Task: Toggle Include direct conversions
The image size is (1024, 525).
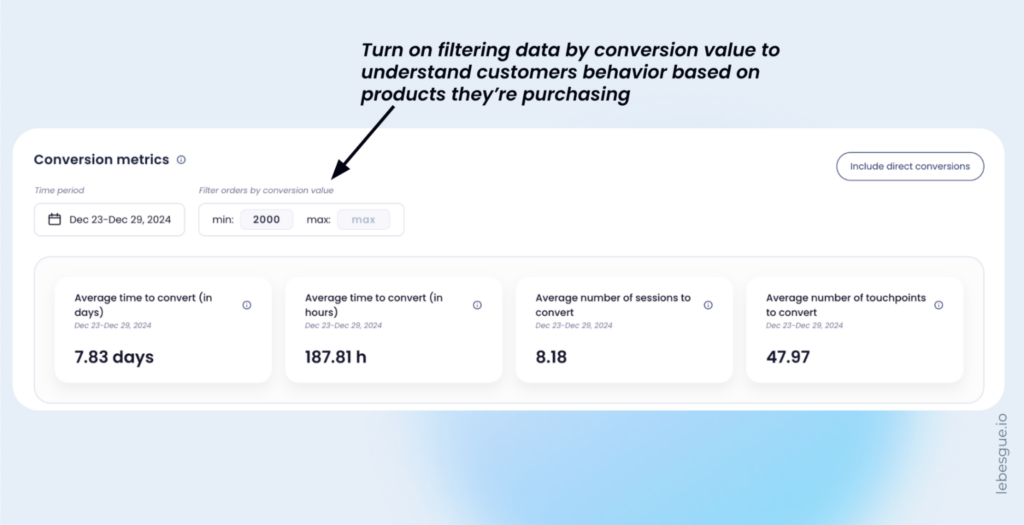Action: 910,167
